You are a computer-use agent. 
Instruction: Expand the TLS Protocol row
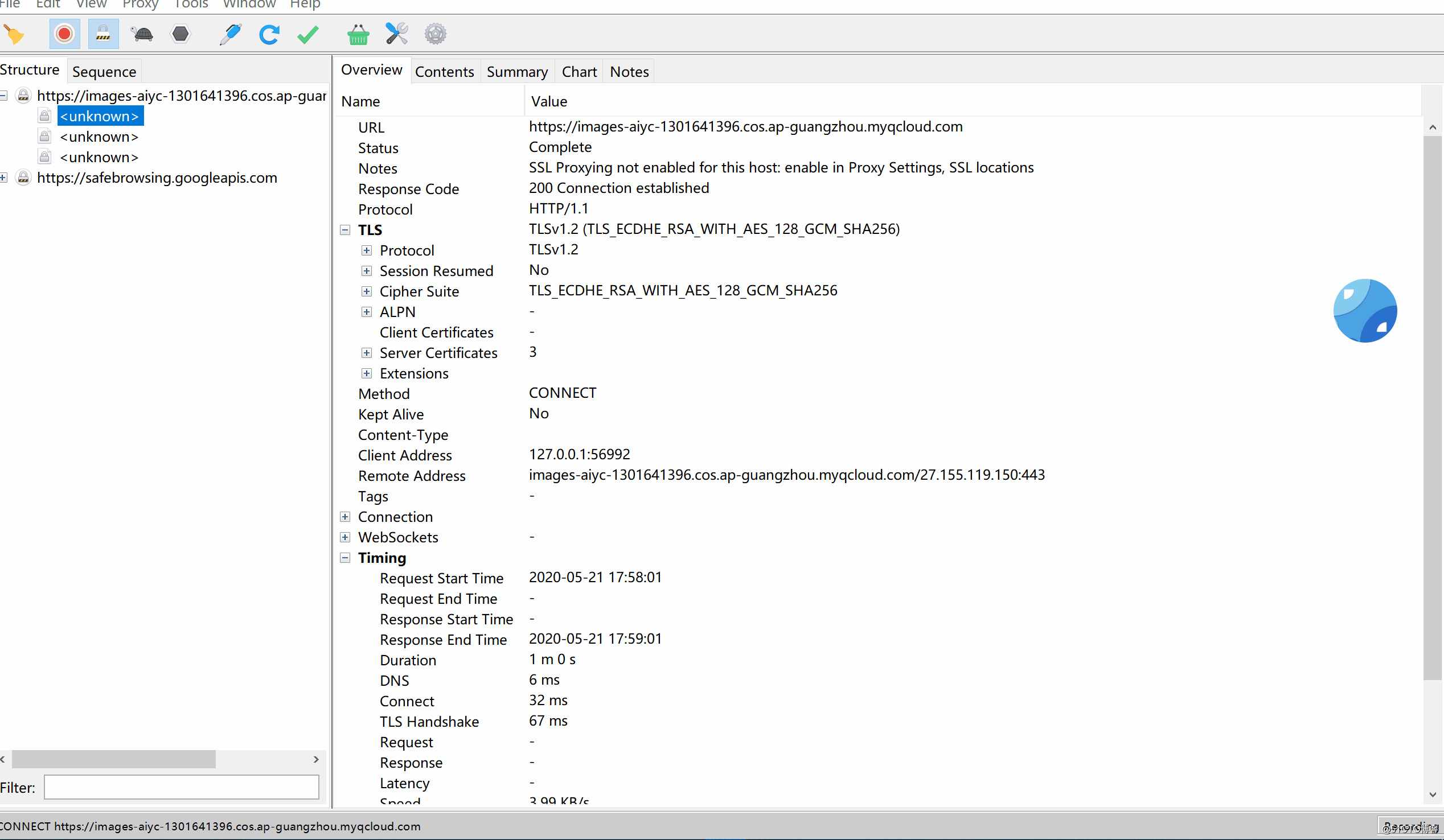[367, 250]
